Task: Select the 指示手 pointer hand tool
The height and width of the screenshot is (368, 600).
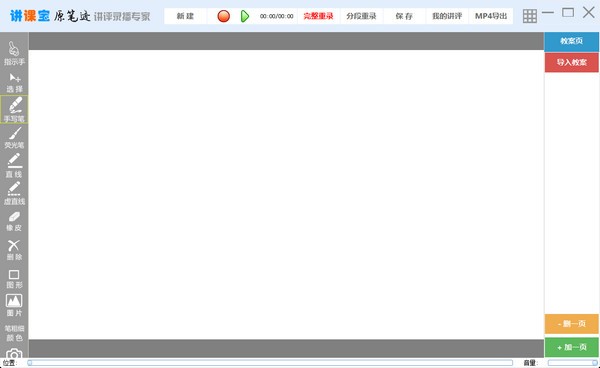Action: 14,53
